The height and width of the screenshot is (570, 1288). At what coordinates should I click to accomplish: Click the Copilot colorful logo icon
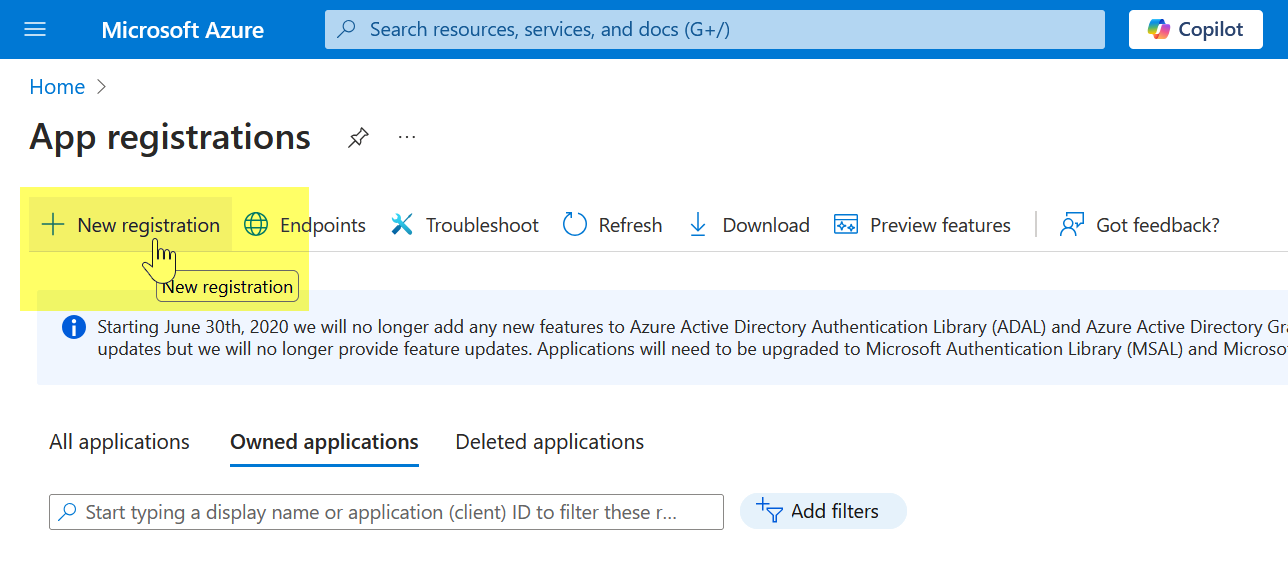tap(1159, 30)
